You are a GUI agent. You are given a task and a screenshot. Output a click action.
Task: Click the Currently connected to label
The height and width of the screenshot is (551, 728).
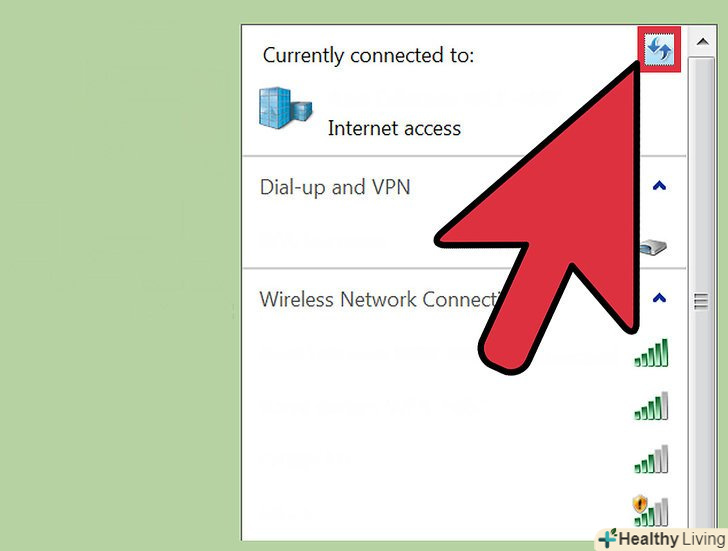pos(368,56)
